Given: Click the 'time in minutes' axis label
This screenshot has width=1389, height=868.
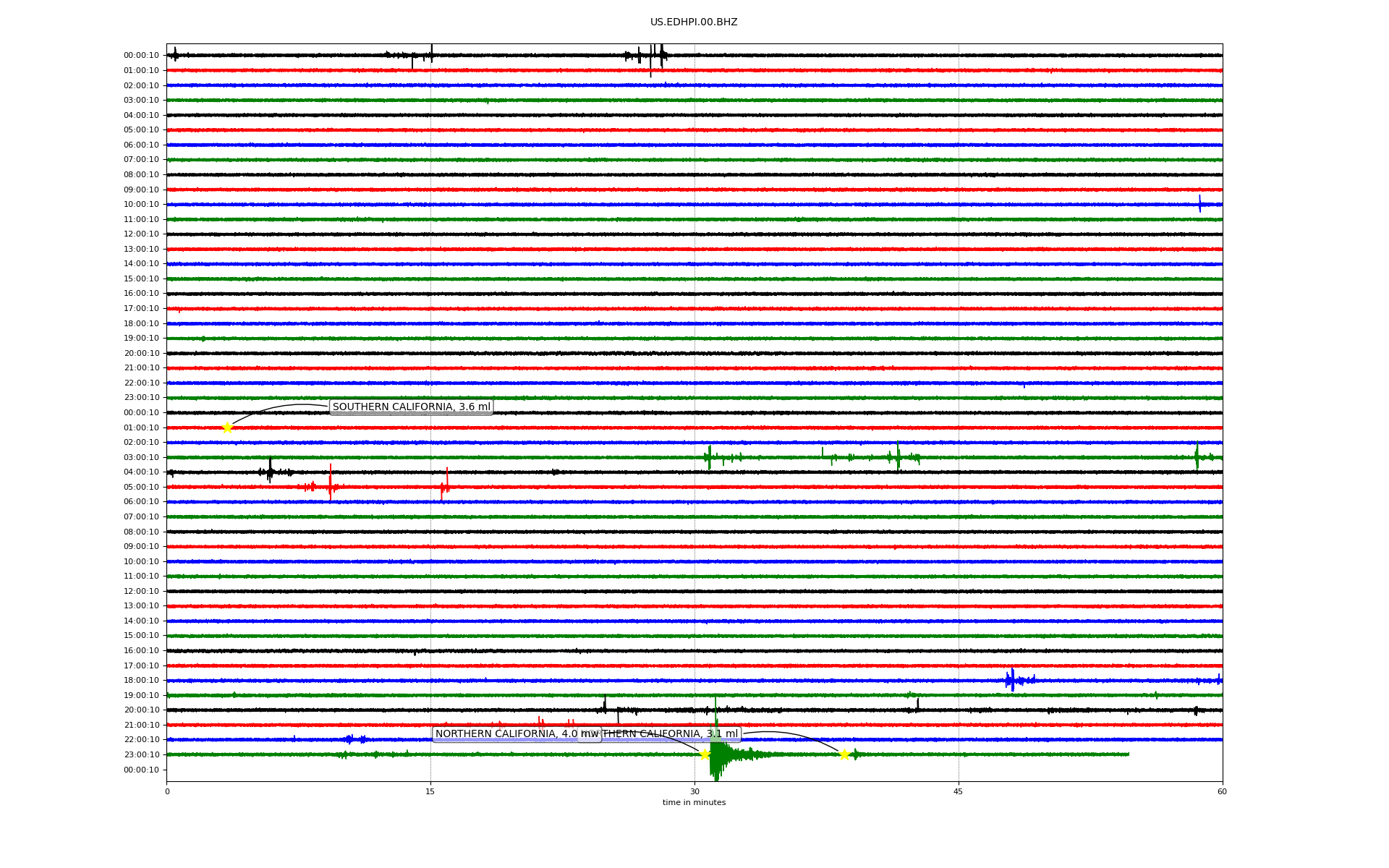Looking at the screenshot, I should tap(694, 802).
